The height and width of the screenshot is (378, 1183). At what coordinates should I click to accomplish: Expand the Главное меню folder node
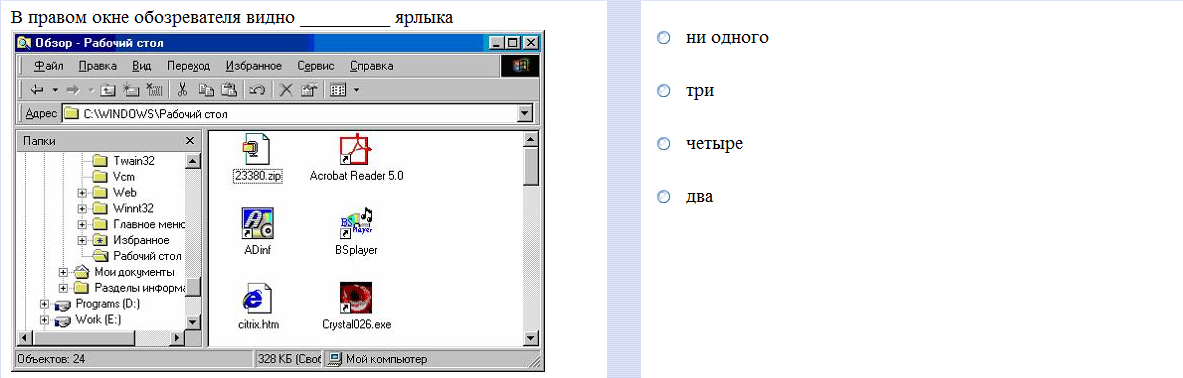tap(82, 224)
